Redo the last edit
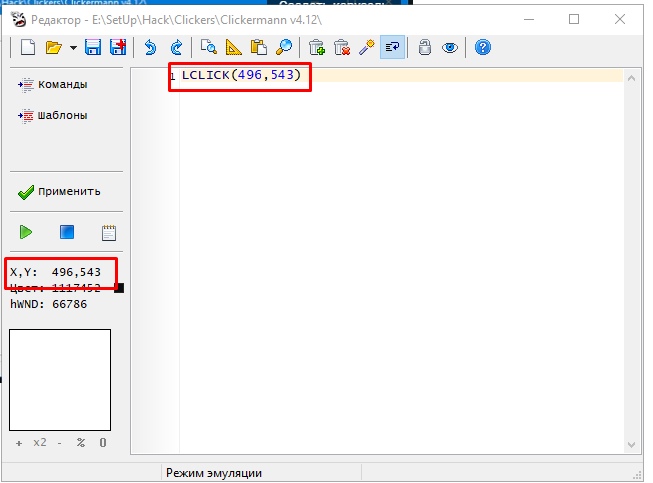 [177, 47]
